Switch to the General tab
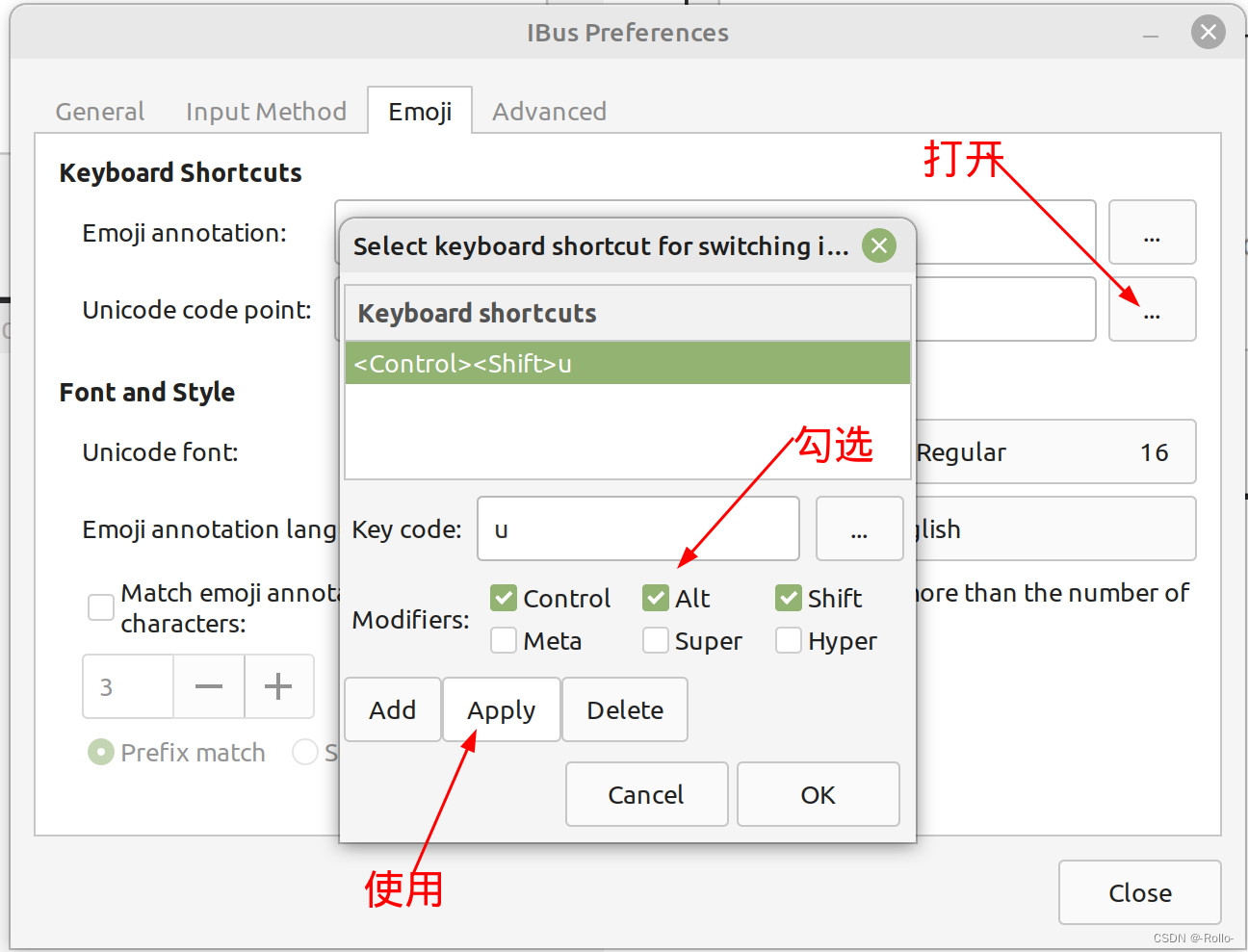The image size is (1248, 952). click(x=99, y=111)
